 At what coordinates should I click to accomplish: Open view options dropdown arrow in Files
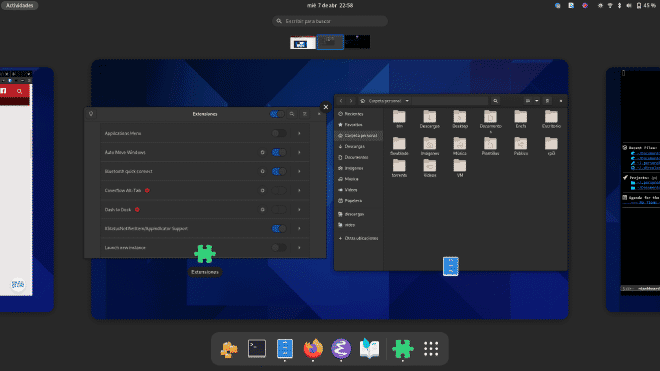[x=537, y=101]
